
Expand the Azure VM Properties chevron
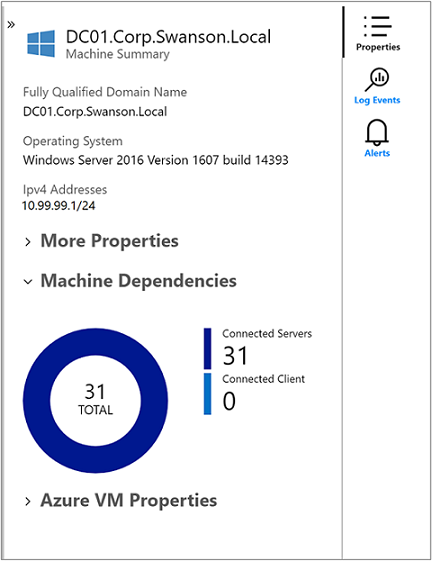click(28, 502)
